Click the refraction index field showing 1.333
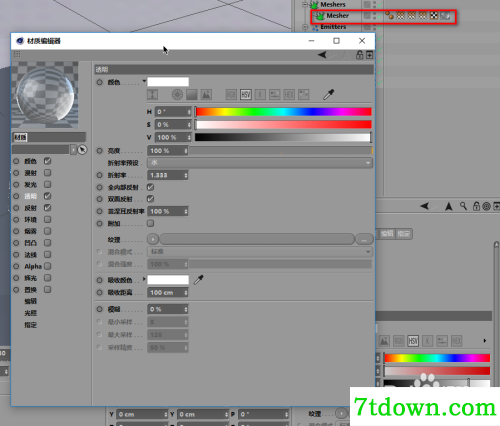The width and height of the screenshot is (500, 426). tap(168, 175)
